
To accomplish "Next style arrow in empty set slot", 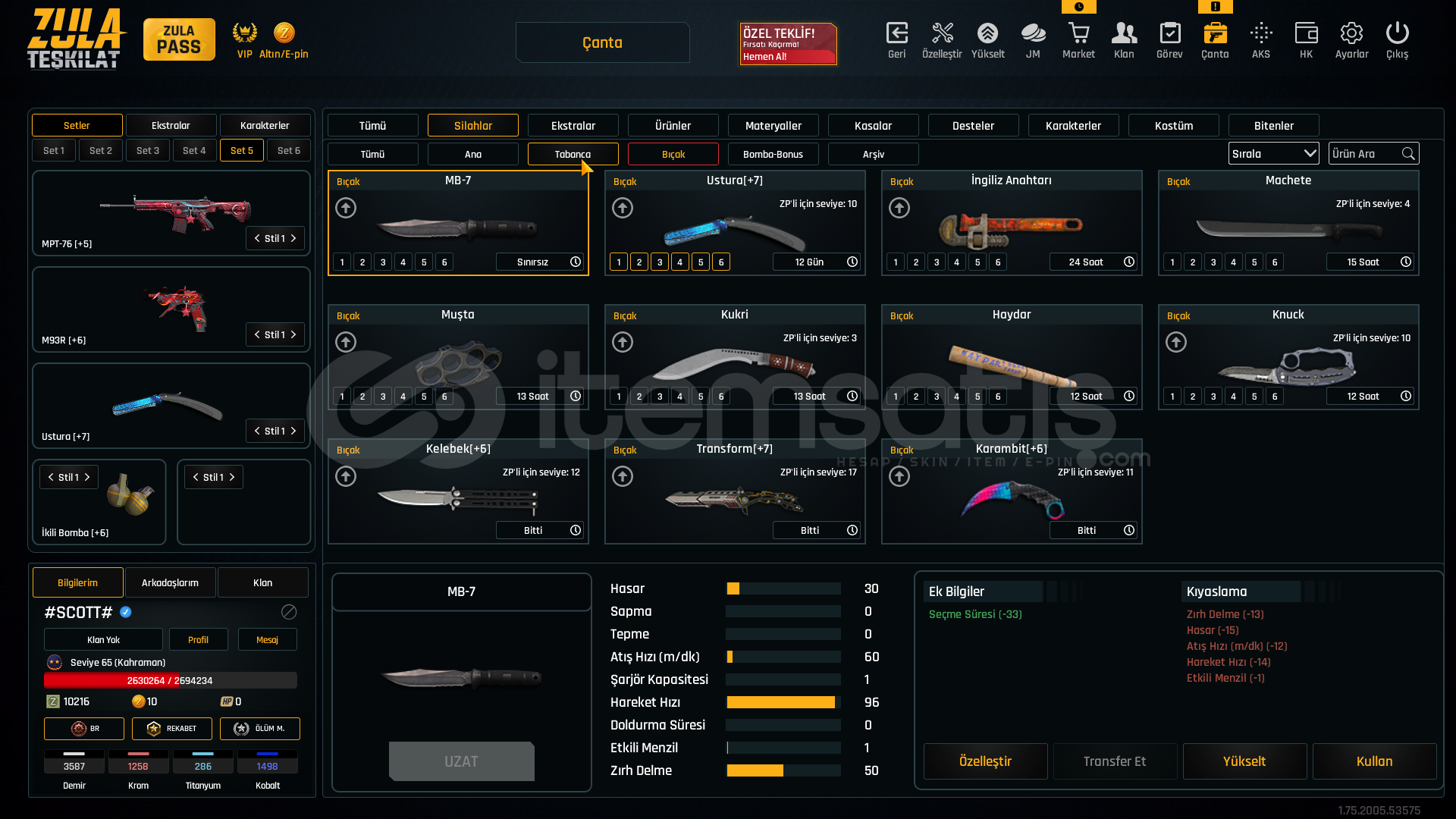I will (232, 477).
